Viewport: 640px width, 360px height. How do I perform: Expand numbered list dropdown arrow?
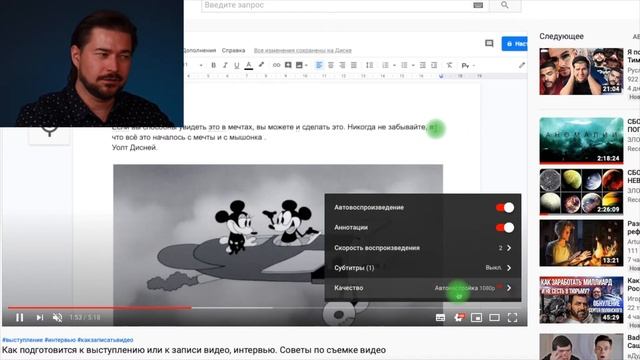point(394,65)
